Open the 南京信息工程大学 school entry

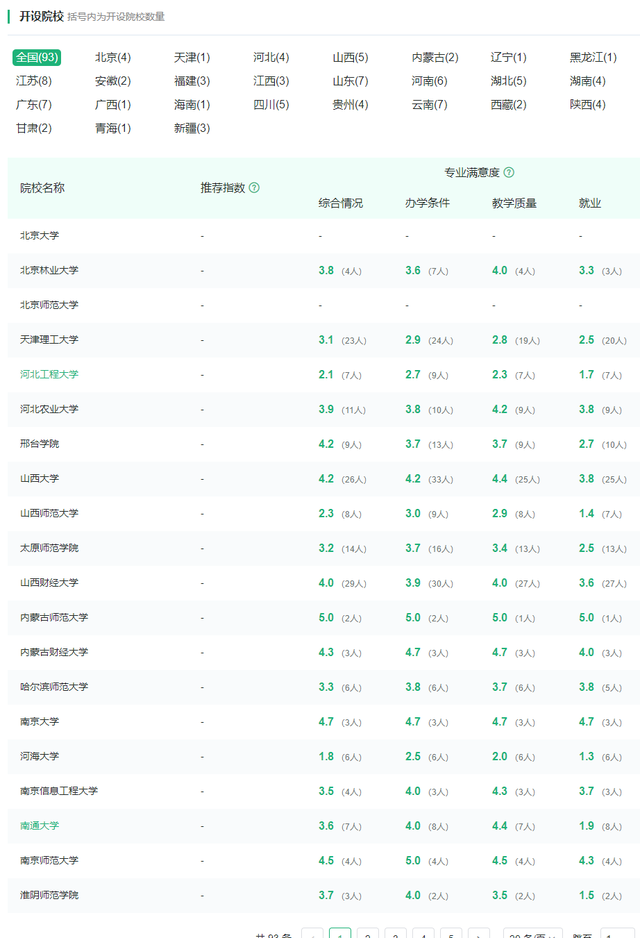[59, 791]
